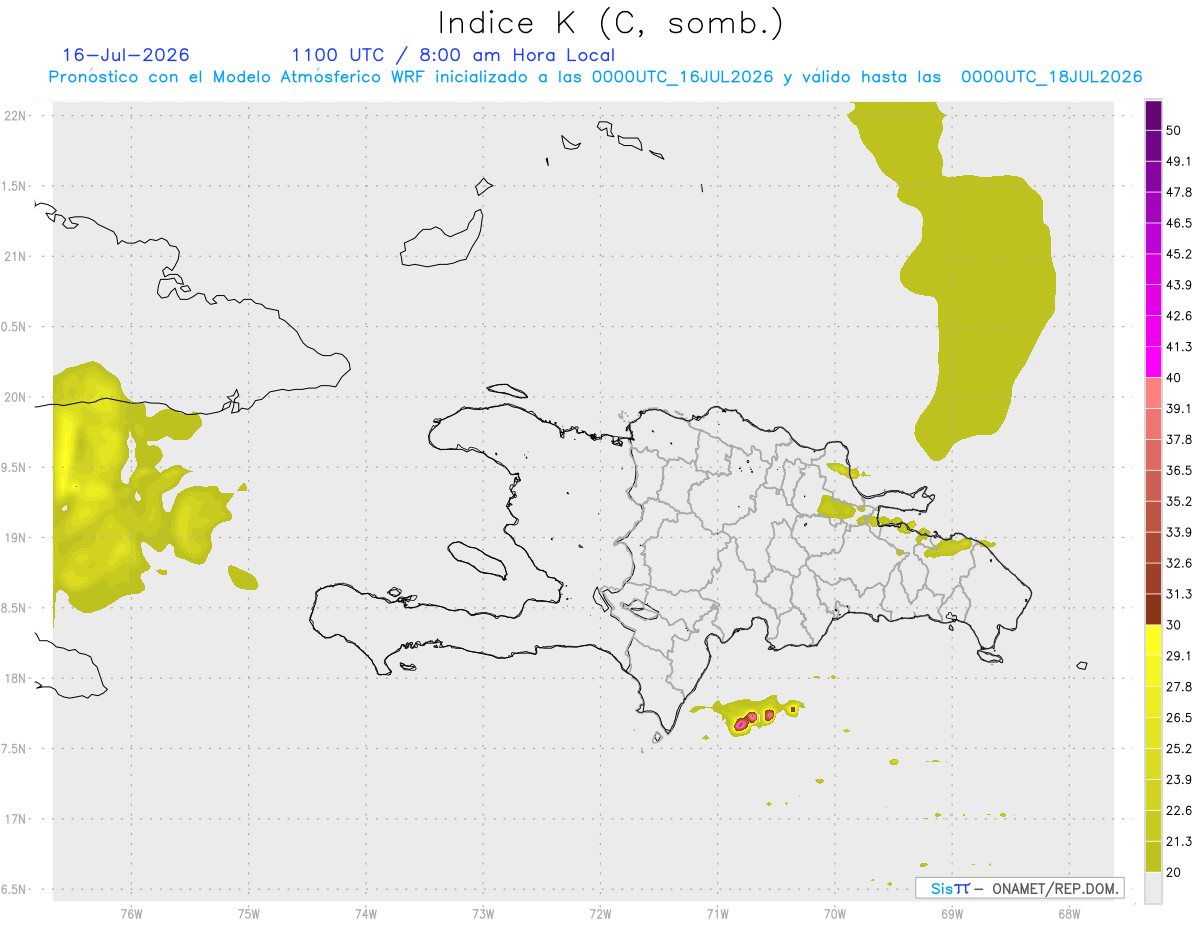Click the "6.5N" latitude label
The image size is (1200, 927).
pos(12,890)
